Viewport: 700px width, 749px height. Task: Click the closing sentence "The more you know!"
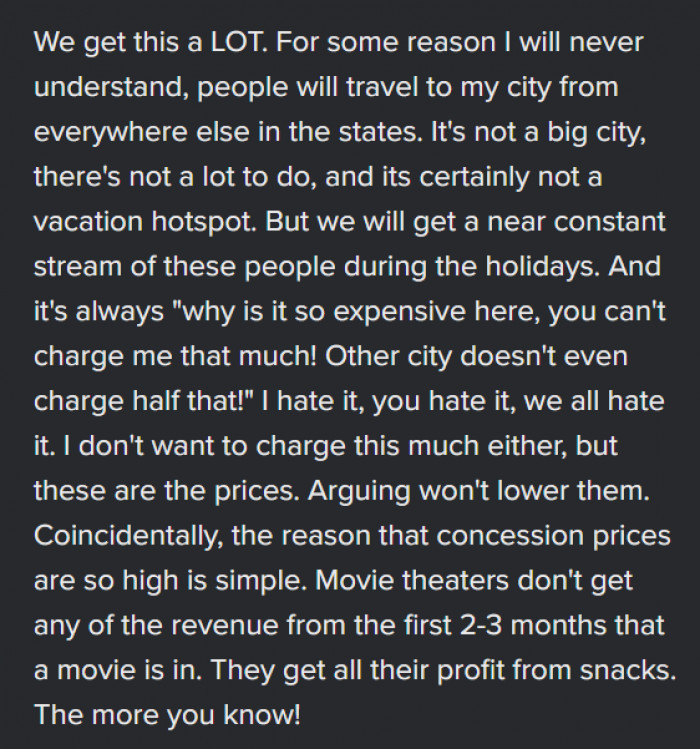tap(168, 715)
